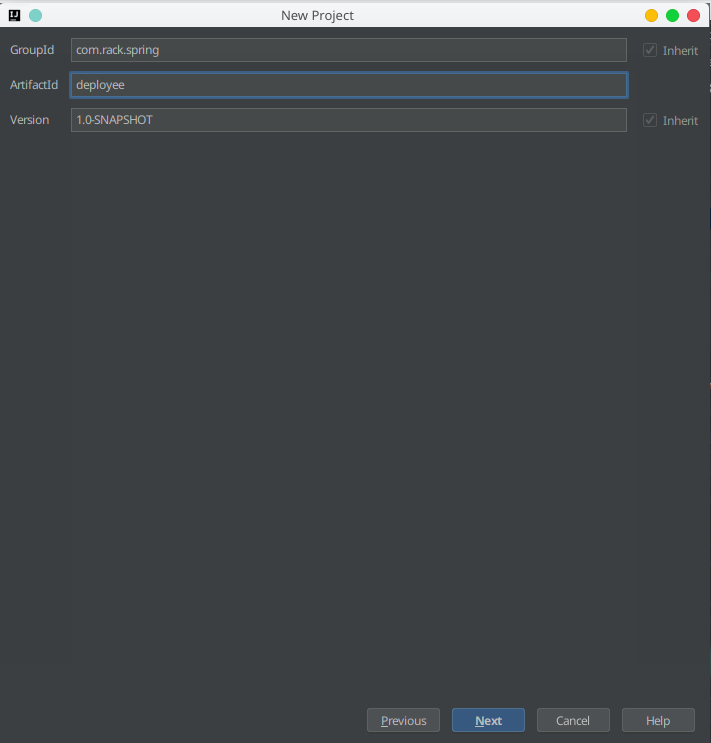This screenshot has width=711, height=743.
Task: Click the Version label
Action: coord(29,120)
